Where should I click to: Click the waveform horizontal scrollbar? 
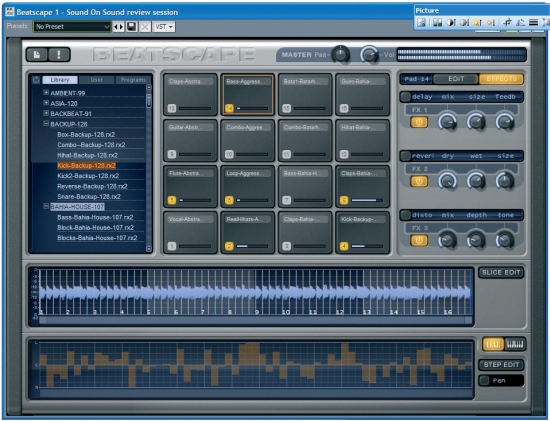pyautogui.click(x=256, y=320)
